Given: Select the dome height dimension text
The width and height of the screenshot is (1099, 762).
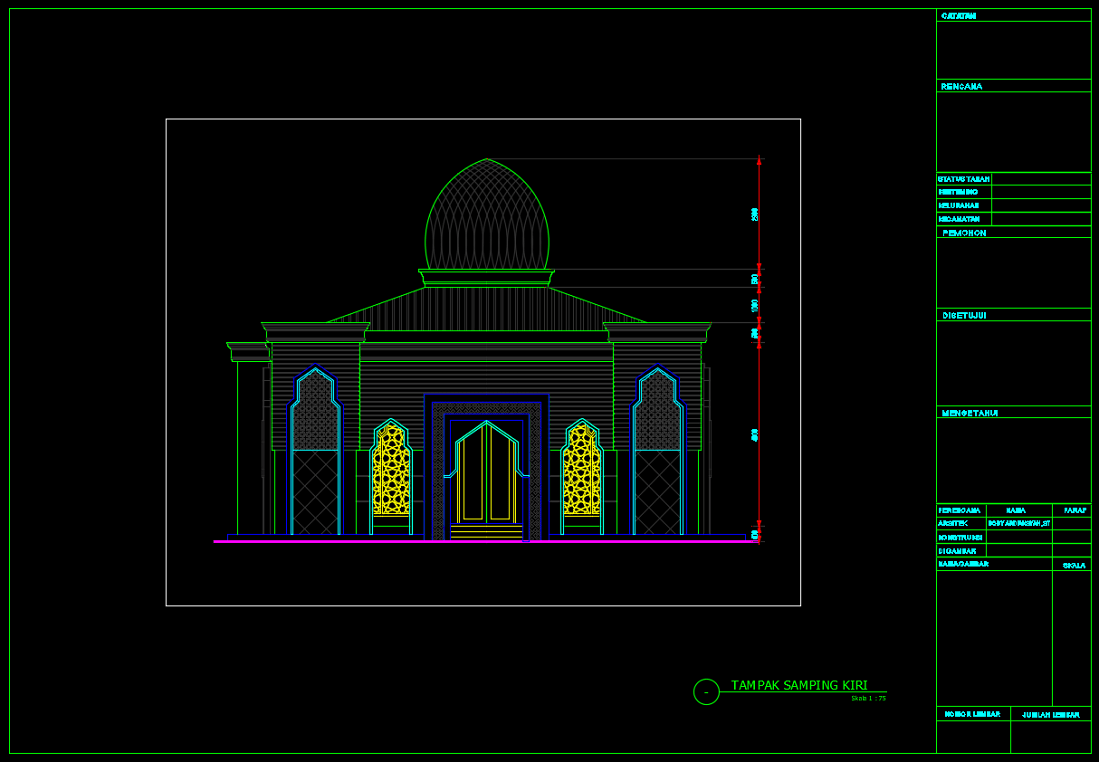Looking at the screenshot, I should coord(755,214).
